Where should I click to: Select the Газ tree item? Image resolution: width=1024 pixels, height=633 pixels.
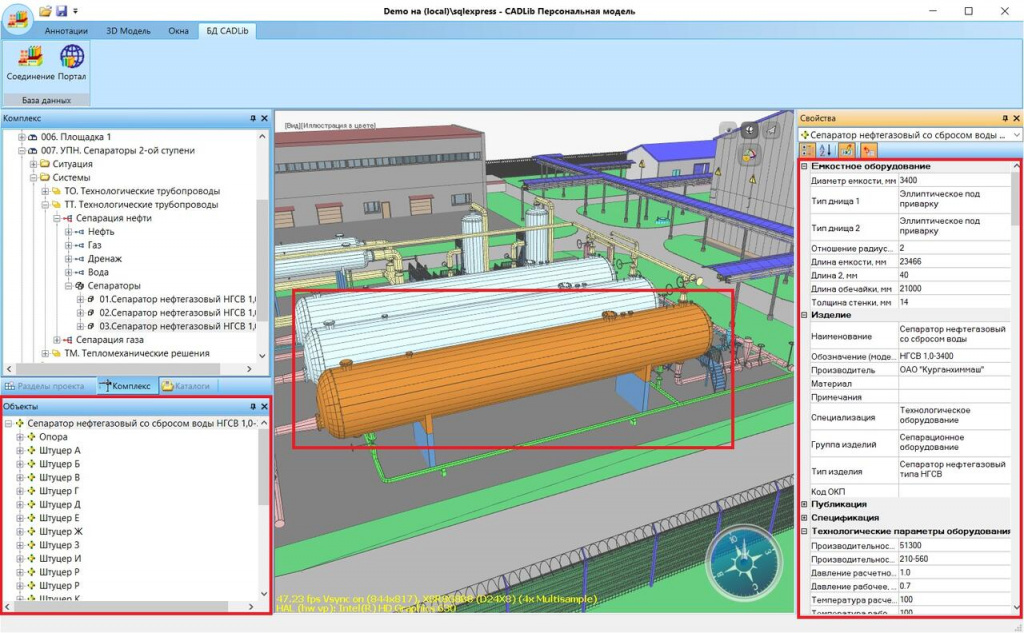pos(95,245)
